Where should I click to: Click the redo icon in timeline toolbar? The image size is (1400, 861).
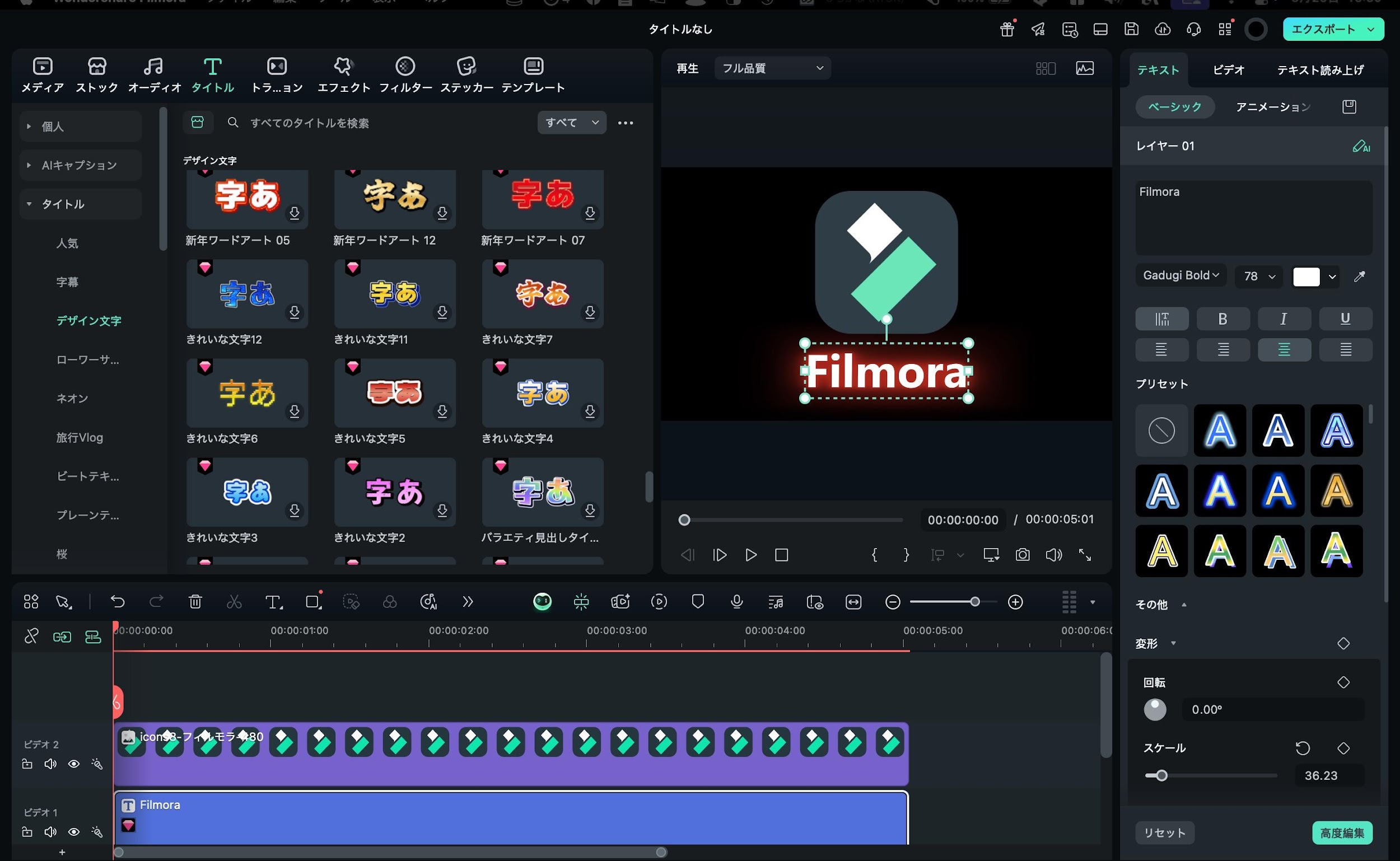pos(156,601)
